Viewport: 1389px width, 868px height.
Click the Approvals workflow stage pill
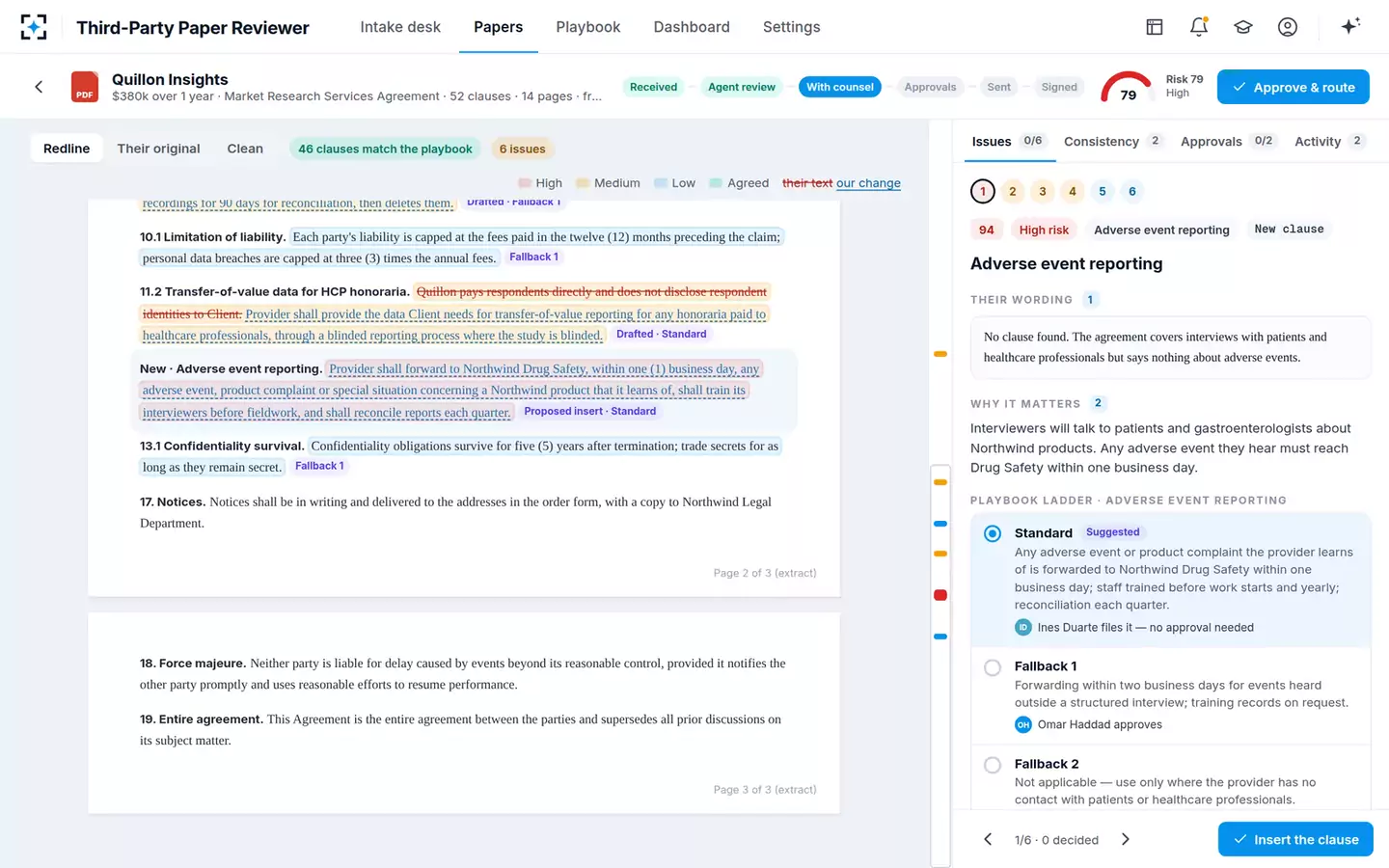point(930,87)
